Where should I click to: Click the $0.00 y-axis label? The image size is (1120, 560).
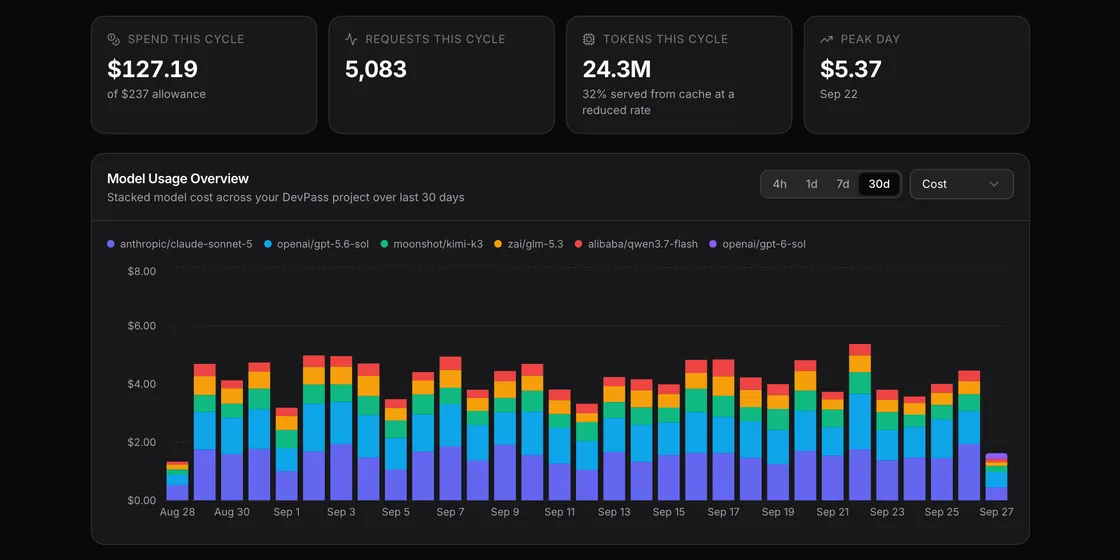coord(141,500)
